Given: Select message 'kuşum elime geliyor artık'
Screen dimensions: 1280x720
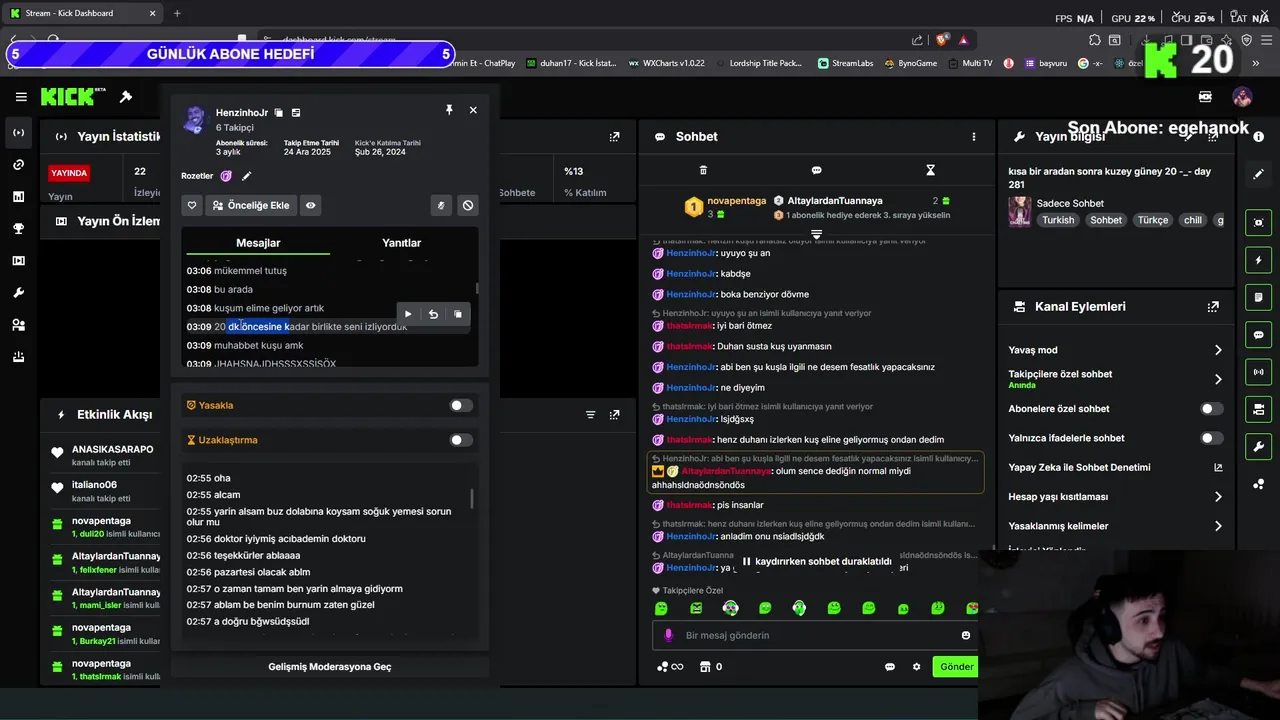Looking at the screenshot, I should 269,308.
